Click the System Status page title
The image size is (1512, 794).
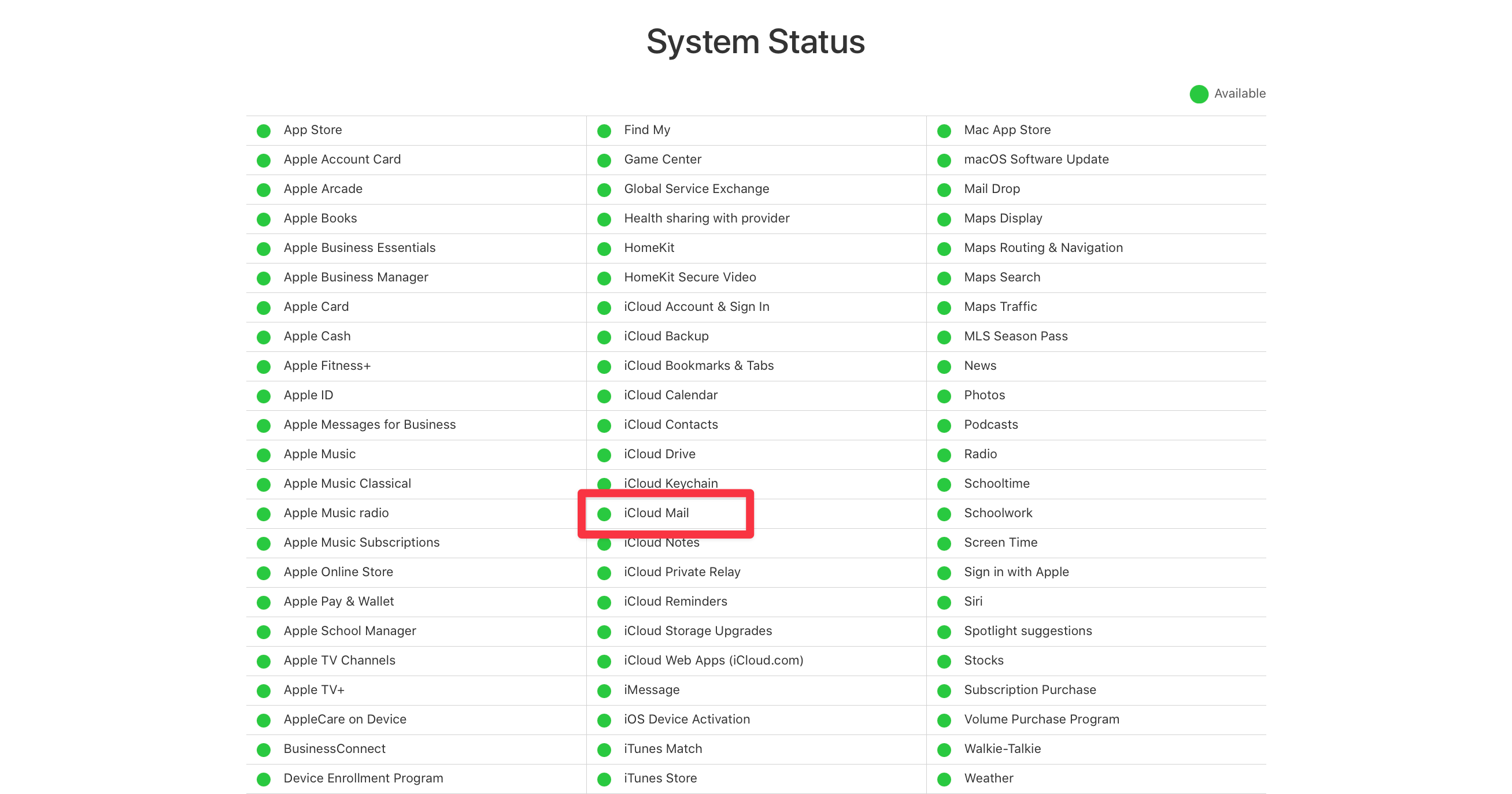pyautogui.click(x=756, y=41)
